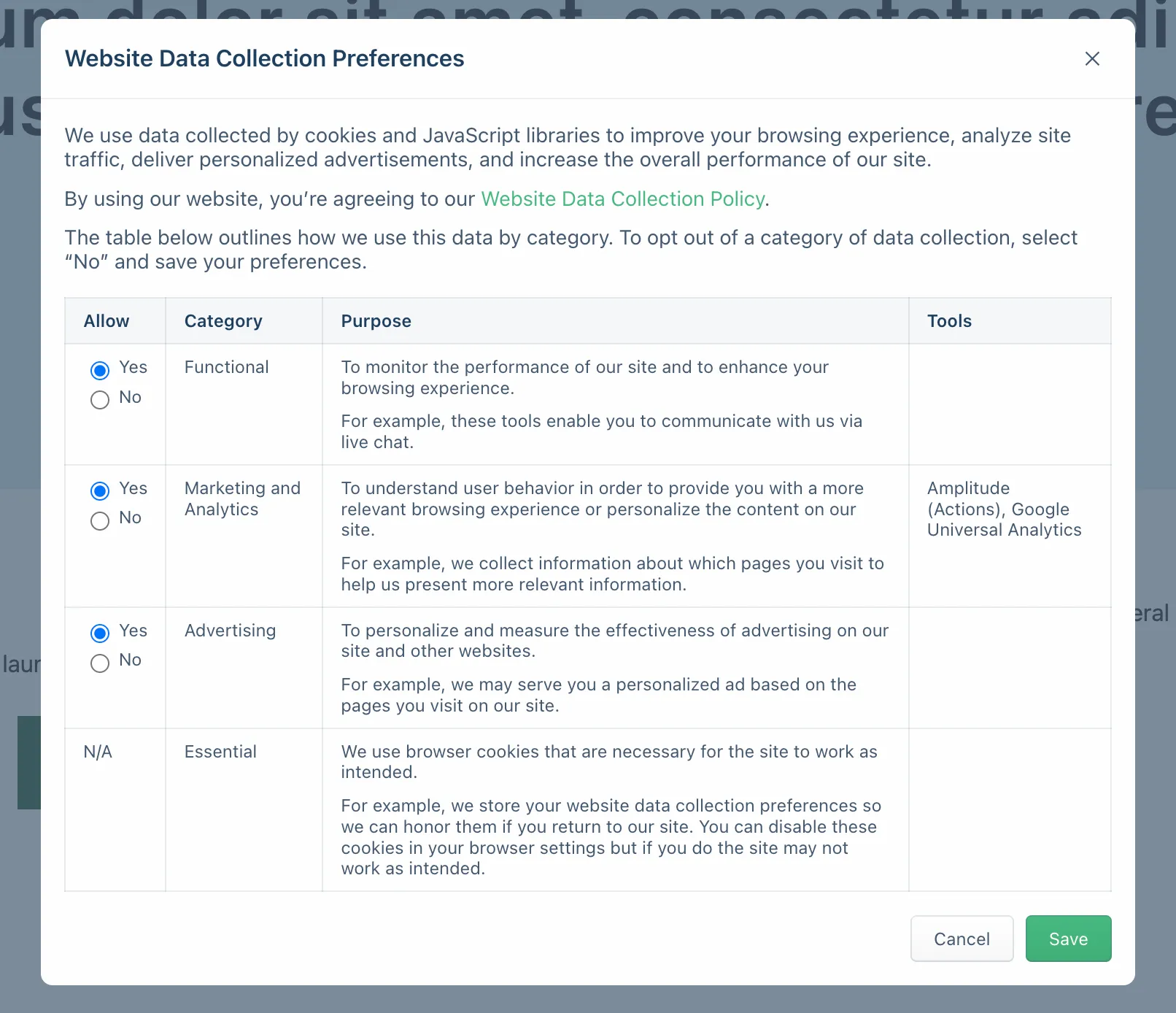Click the dialog title Website Data Collection Preferences

click(x=264, y=58)
